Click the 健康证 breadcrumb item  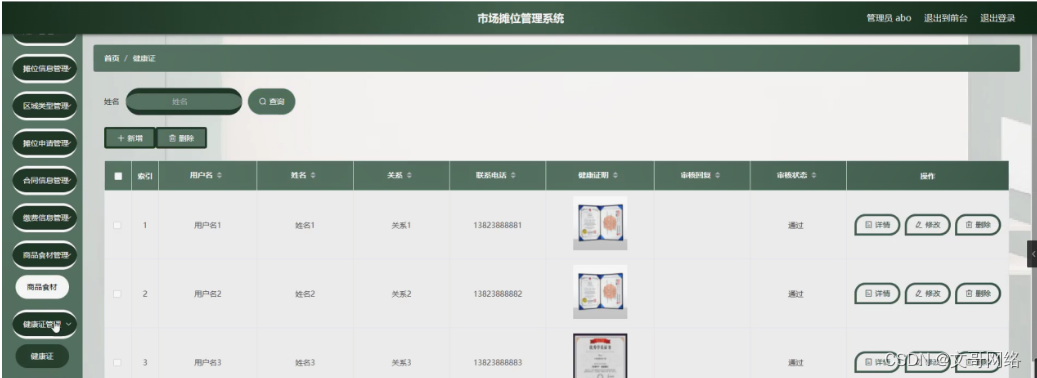point(144,58)
